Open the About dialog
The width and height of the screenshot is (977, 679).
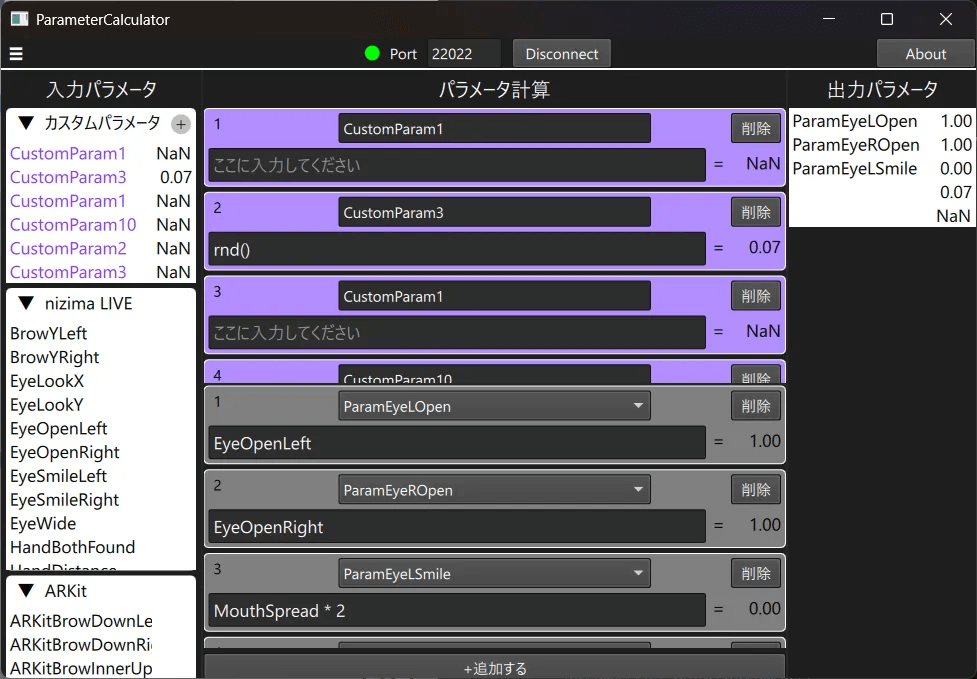point(925,54)
